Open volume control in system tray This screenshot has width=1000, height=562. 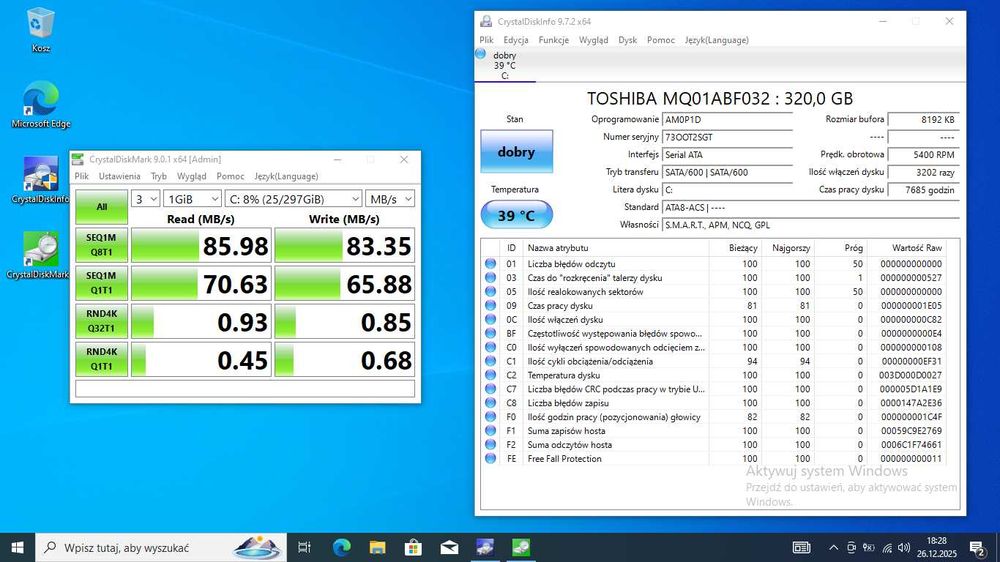[x=904, y=547]
